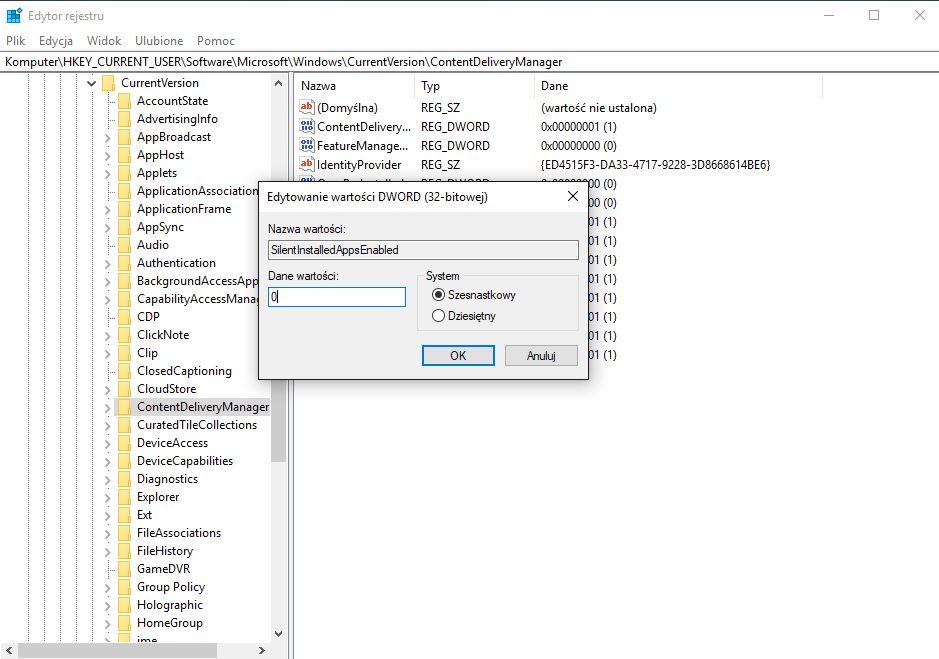Image resolution: width=939 pixels, height=659 pixels.
Task: Select the AccountState folder icon
Action: [124, 101]
